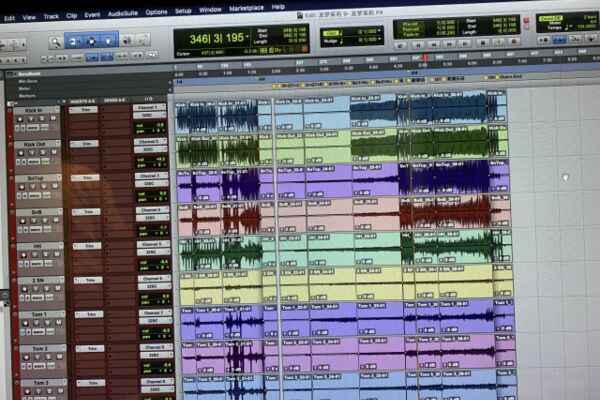600x400 pixels.
Task: Mute the SnB track
Action: click(x=56, y=220)
